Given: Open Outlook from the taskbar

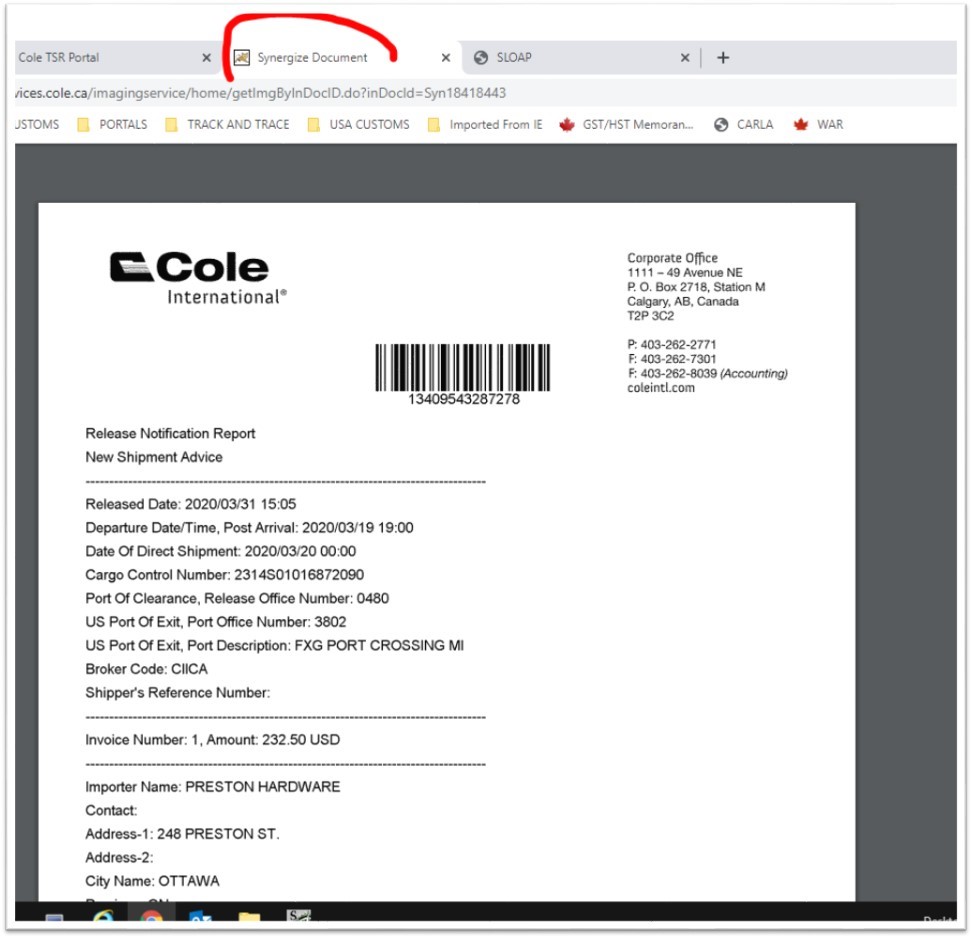Looking at the screenshot, I should pos(200,916).
